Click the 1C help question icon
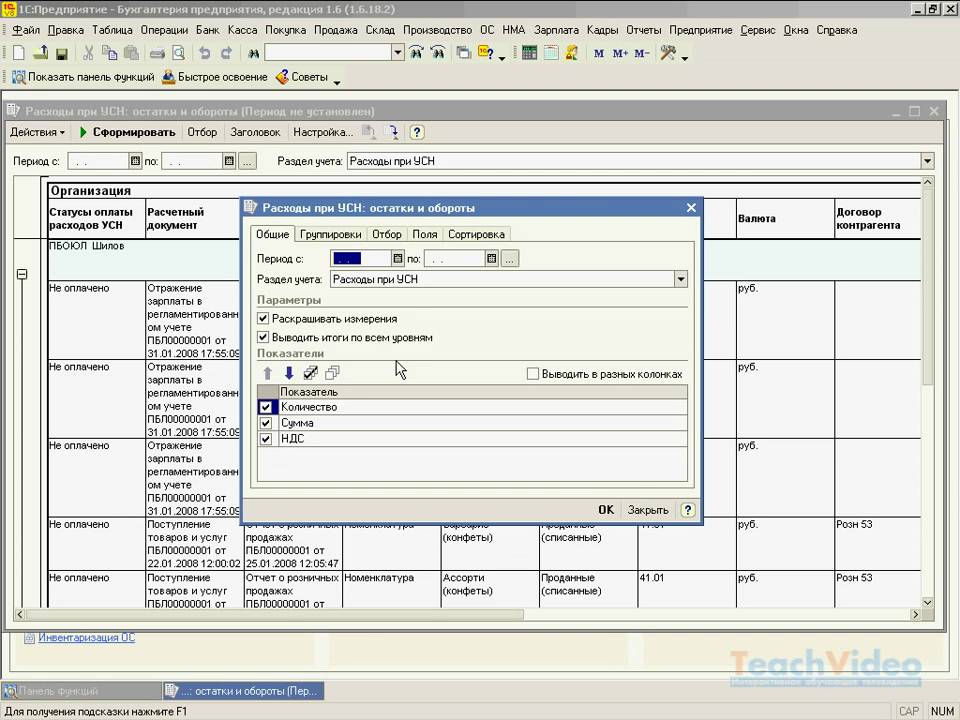 486,53
